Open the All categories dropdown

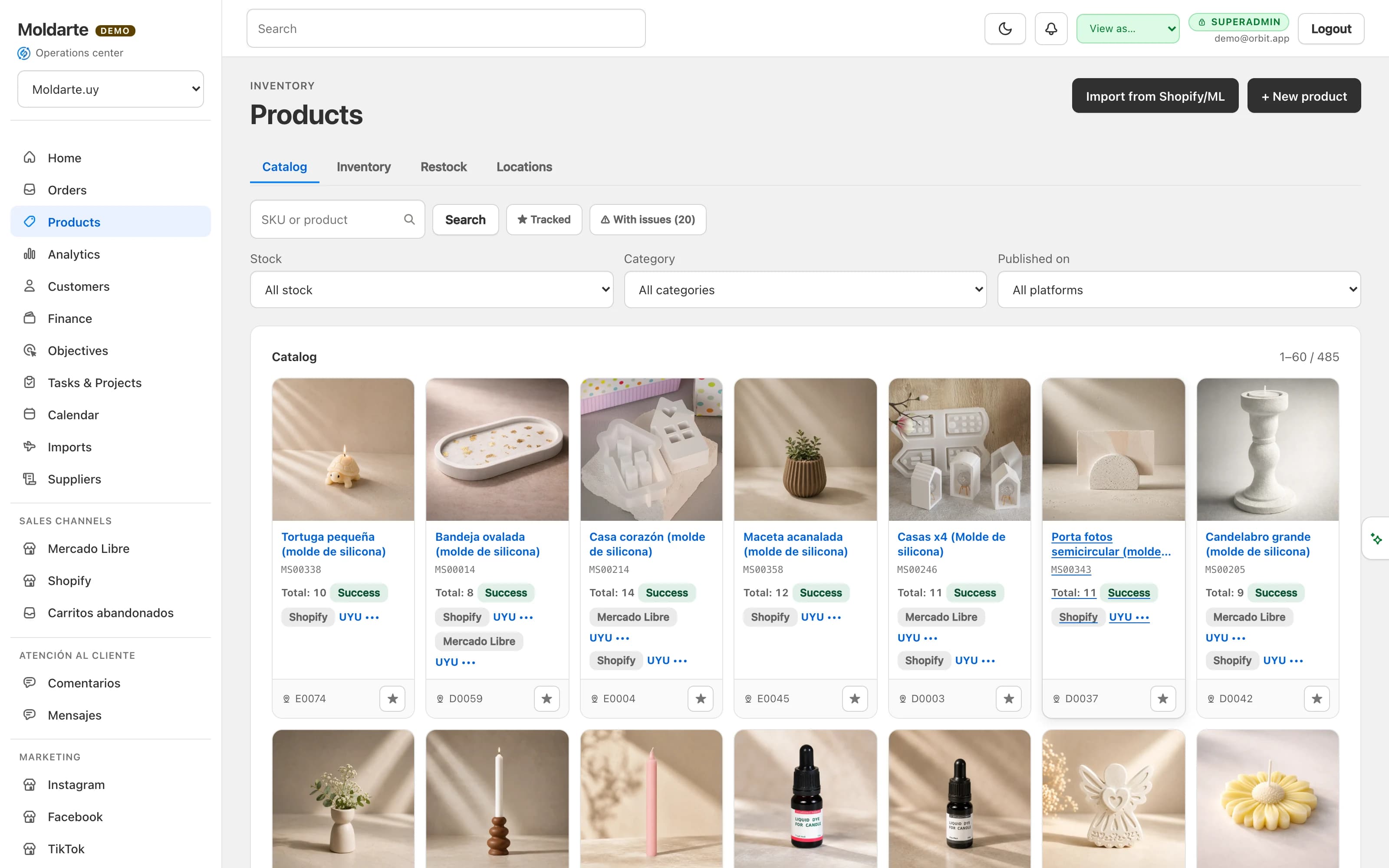(x=805, y=289)
